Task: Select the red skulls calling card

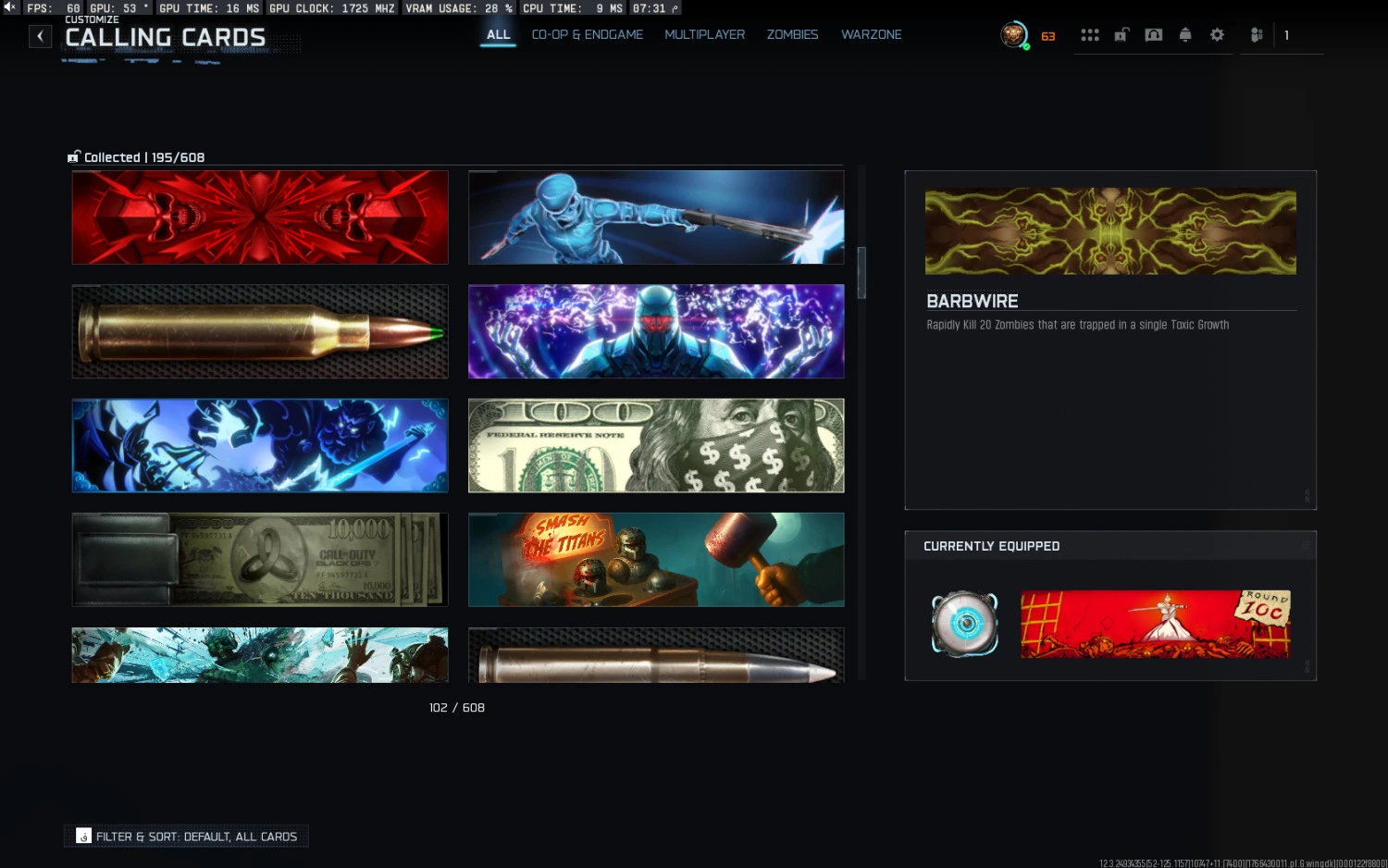Action: [260, 217]
